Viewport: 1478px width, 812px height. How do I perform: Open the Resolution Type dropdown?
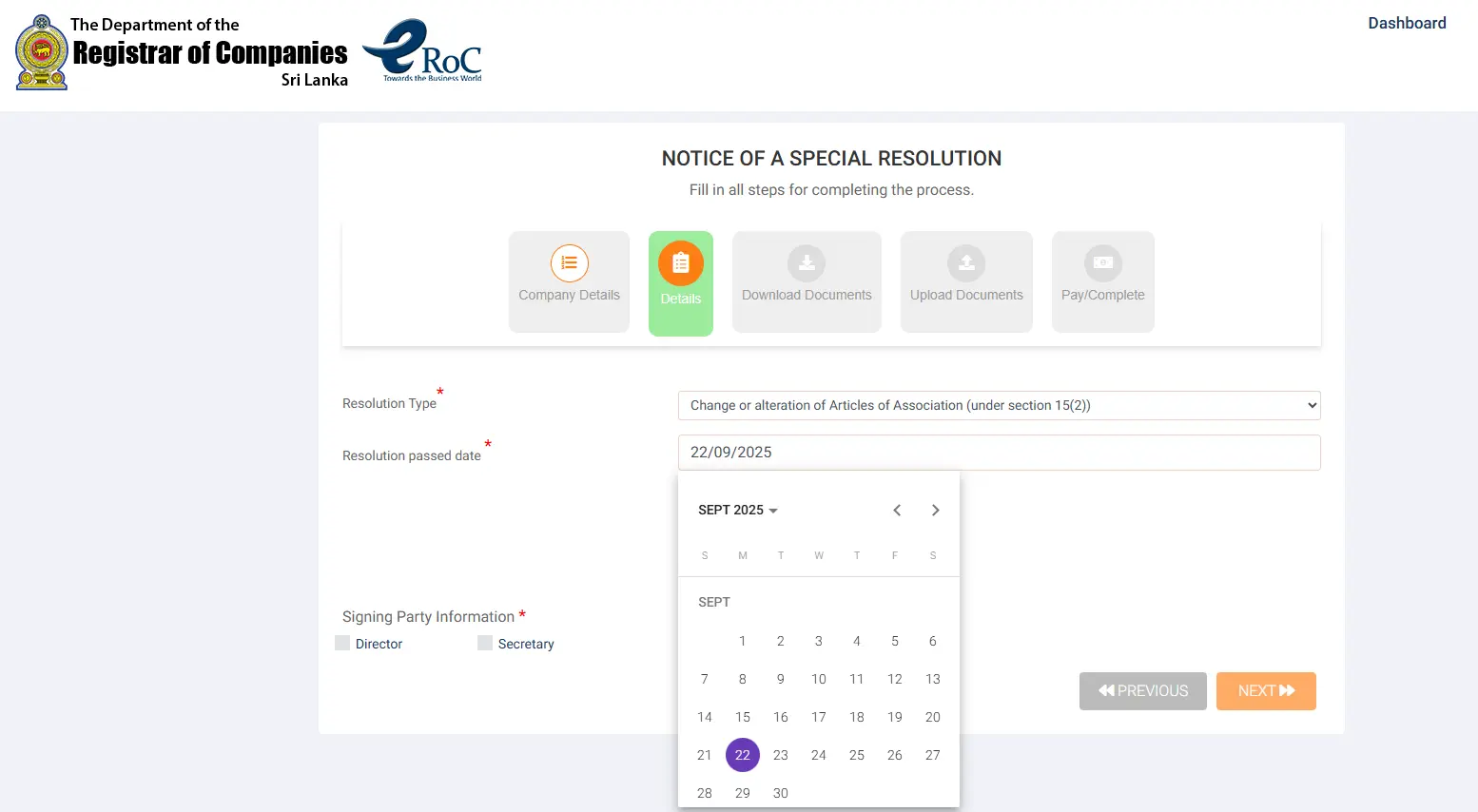pos(998,405)
